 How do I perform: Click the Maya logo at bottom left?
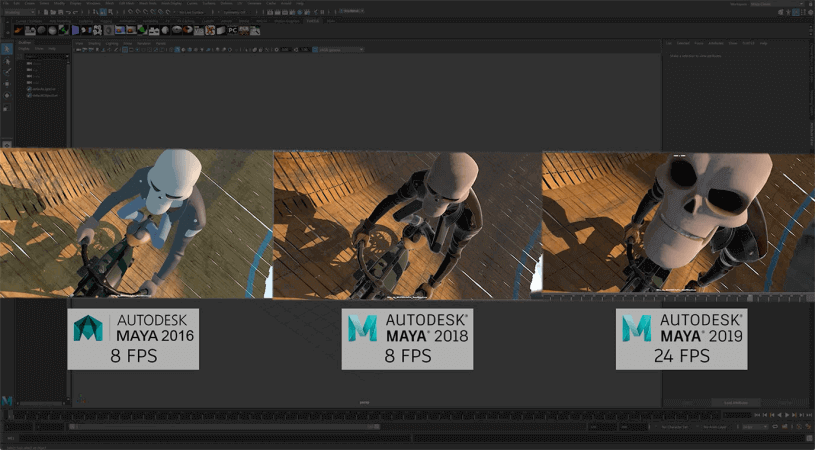(7, 401)
